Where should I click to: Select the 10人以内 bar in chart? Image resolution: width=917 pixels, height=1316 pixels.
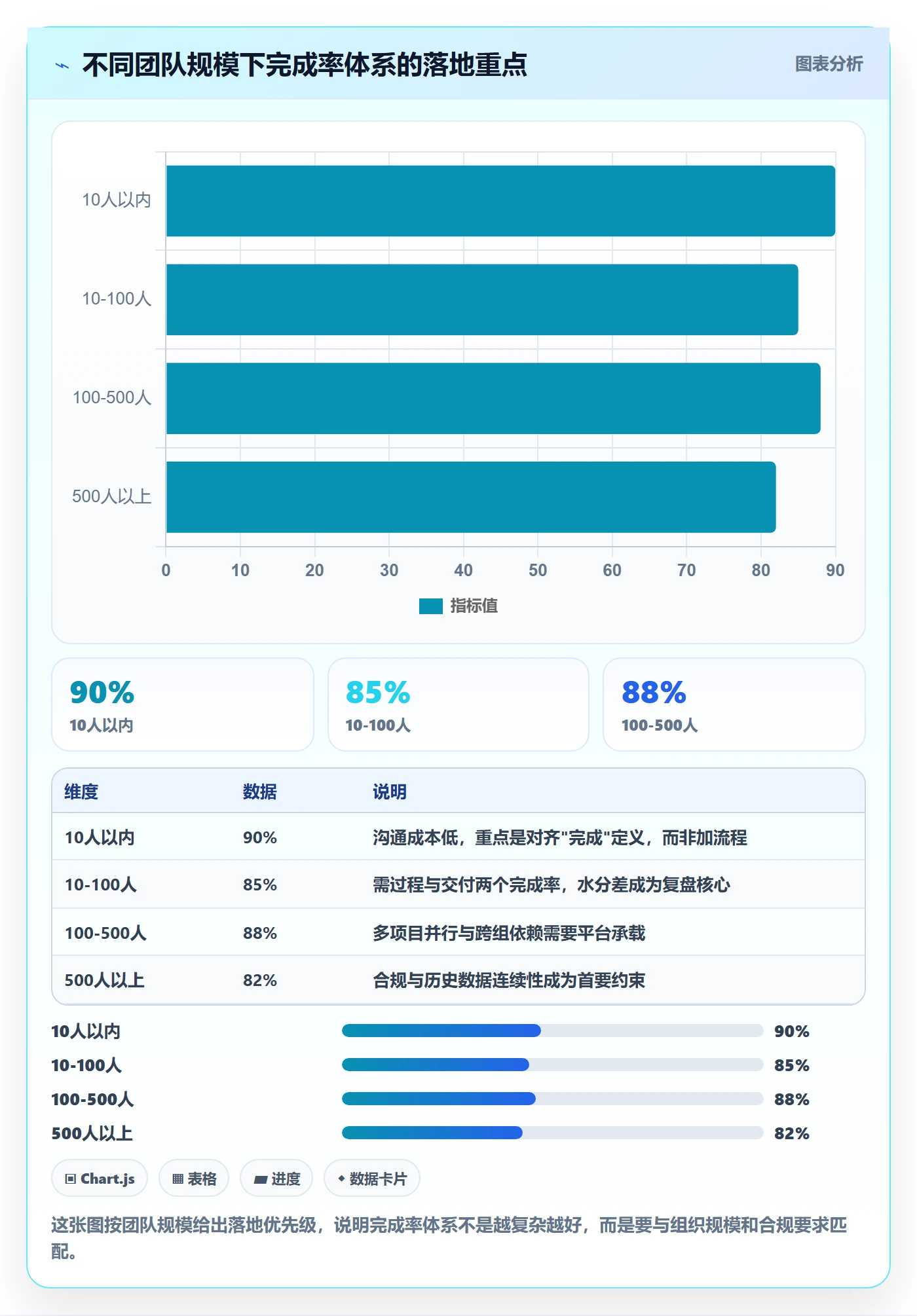(500, 201)
